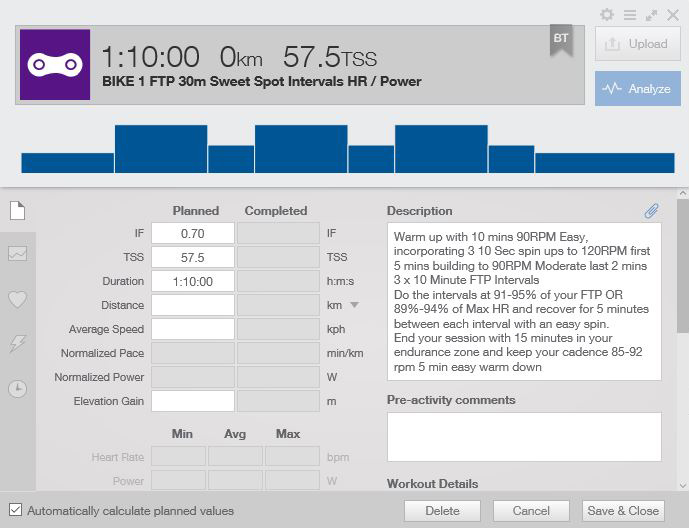Edit the planned IF field showing 0.70

[193, 233]
